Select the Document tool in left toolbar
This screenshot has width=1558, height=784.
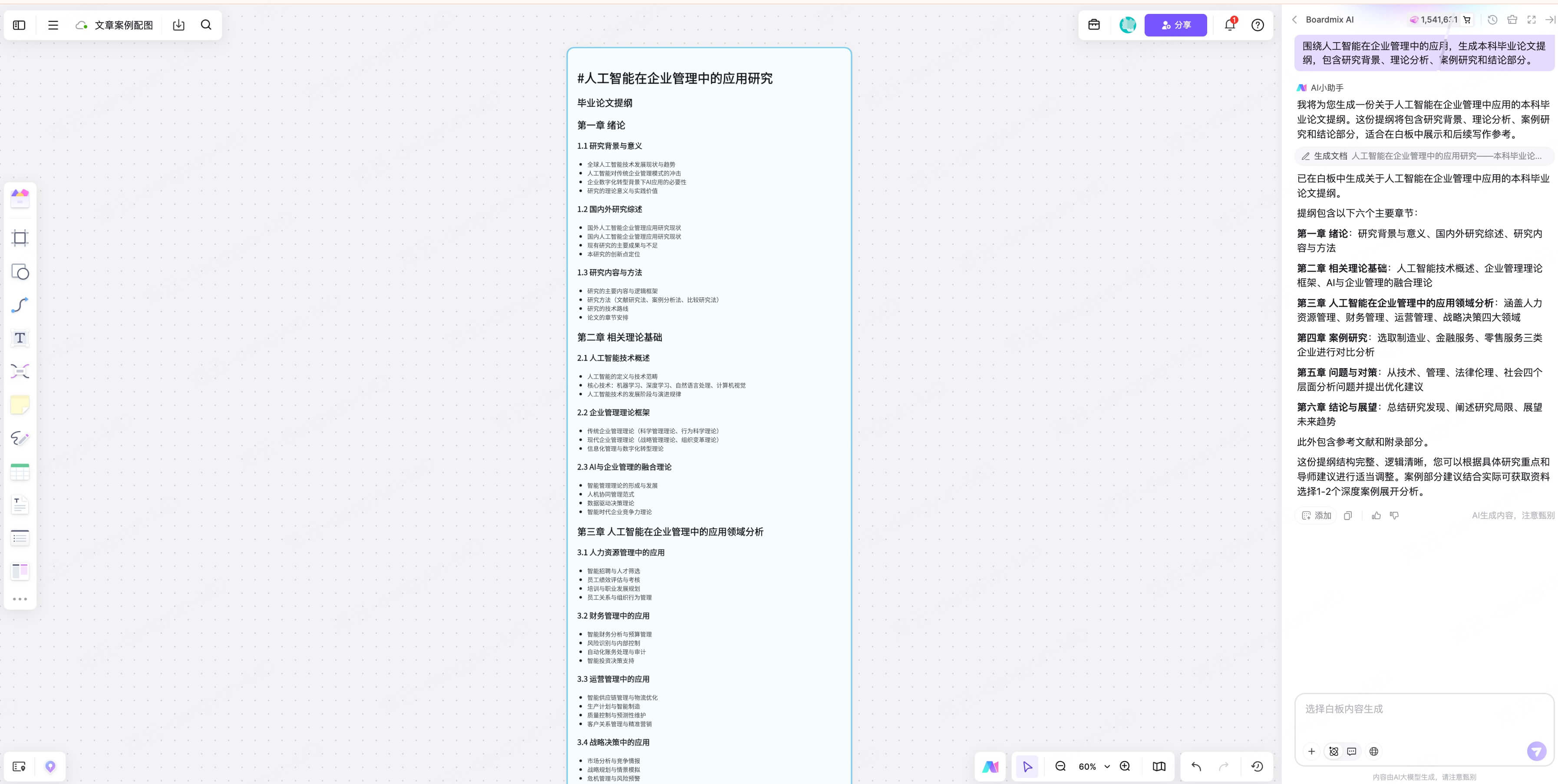tap(20, 505)
